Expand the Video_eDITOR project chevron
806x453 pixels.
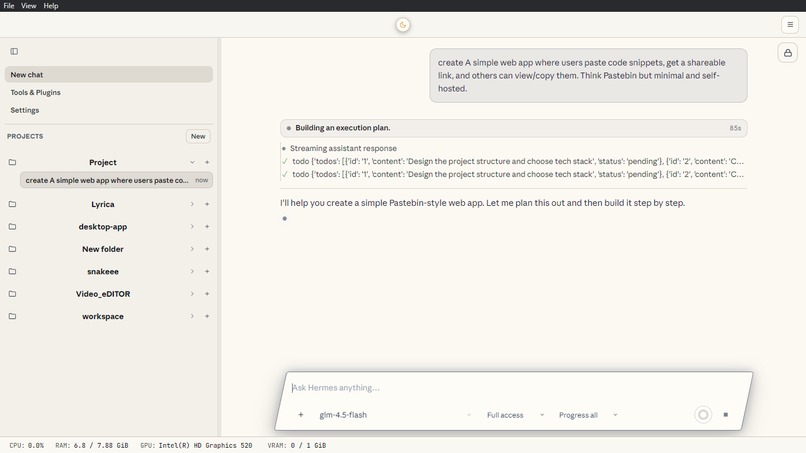pos(192,294)
